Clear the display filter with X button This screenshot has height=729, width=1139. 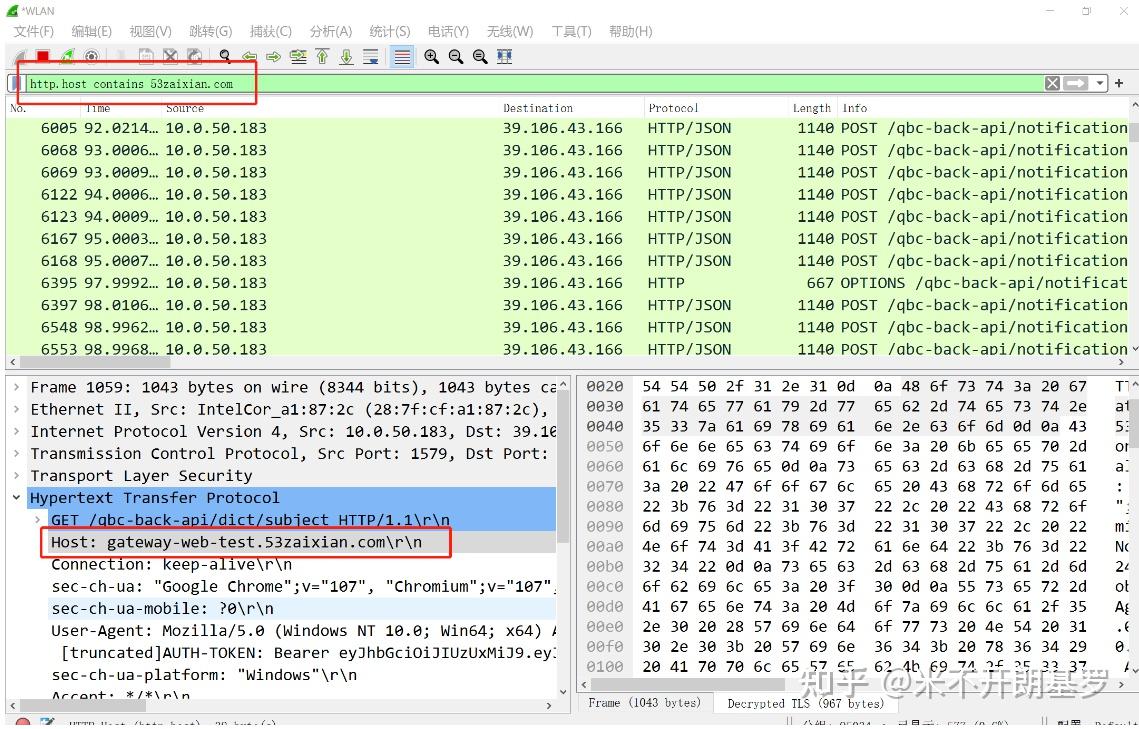(1053, 83)
